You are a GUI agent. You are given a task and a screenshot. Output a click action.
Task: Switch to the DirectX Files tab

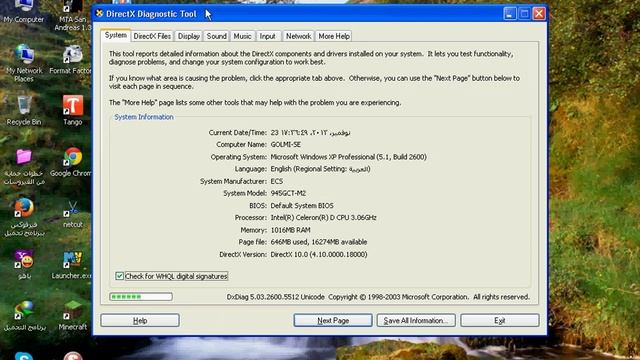[x=152, y=36]
